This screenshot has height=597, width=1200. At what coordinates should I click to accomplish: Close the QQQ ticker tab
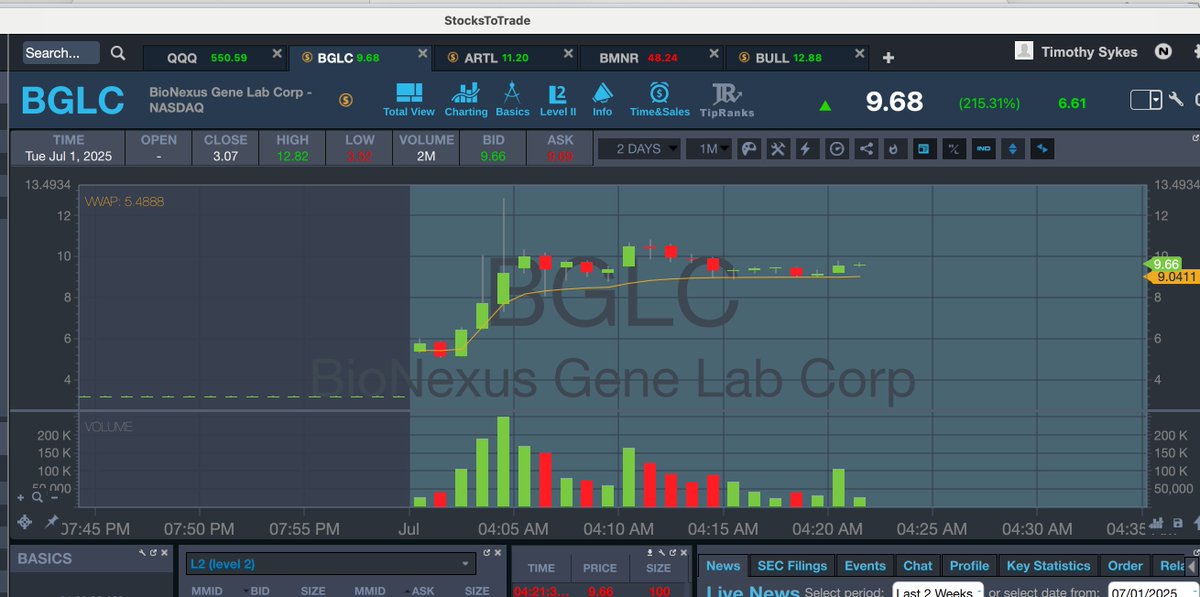click(x=277, y=54)
